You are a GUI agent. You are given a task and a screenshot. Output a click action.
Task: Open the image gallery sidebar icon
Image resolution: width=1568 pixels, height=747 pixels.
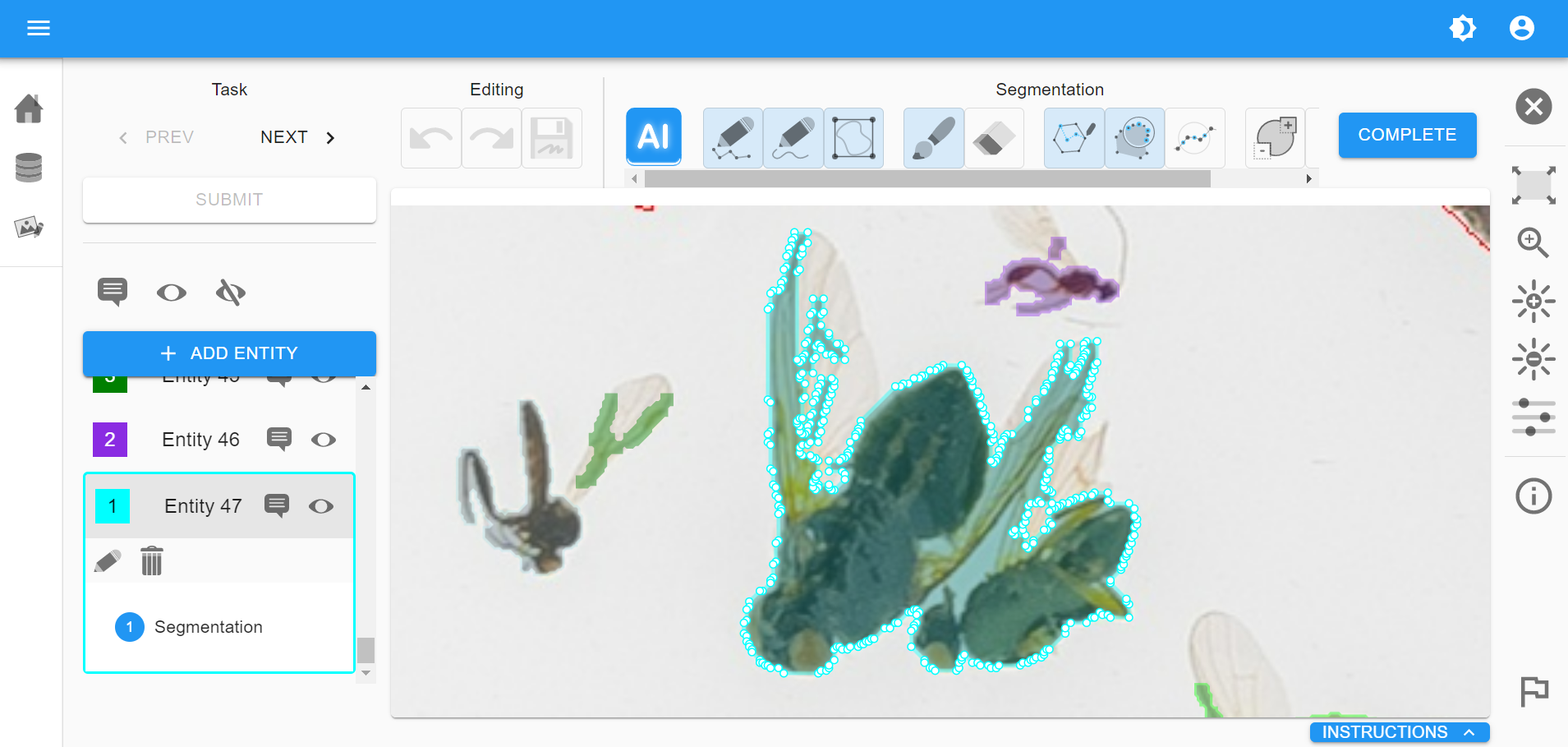pos(29,227)
